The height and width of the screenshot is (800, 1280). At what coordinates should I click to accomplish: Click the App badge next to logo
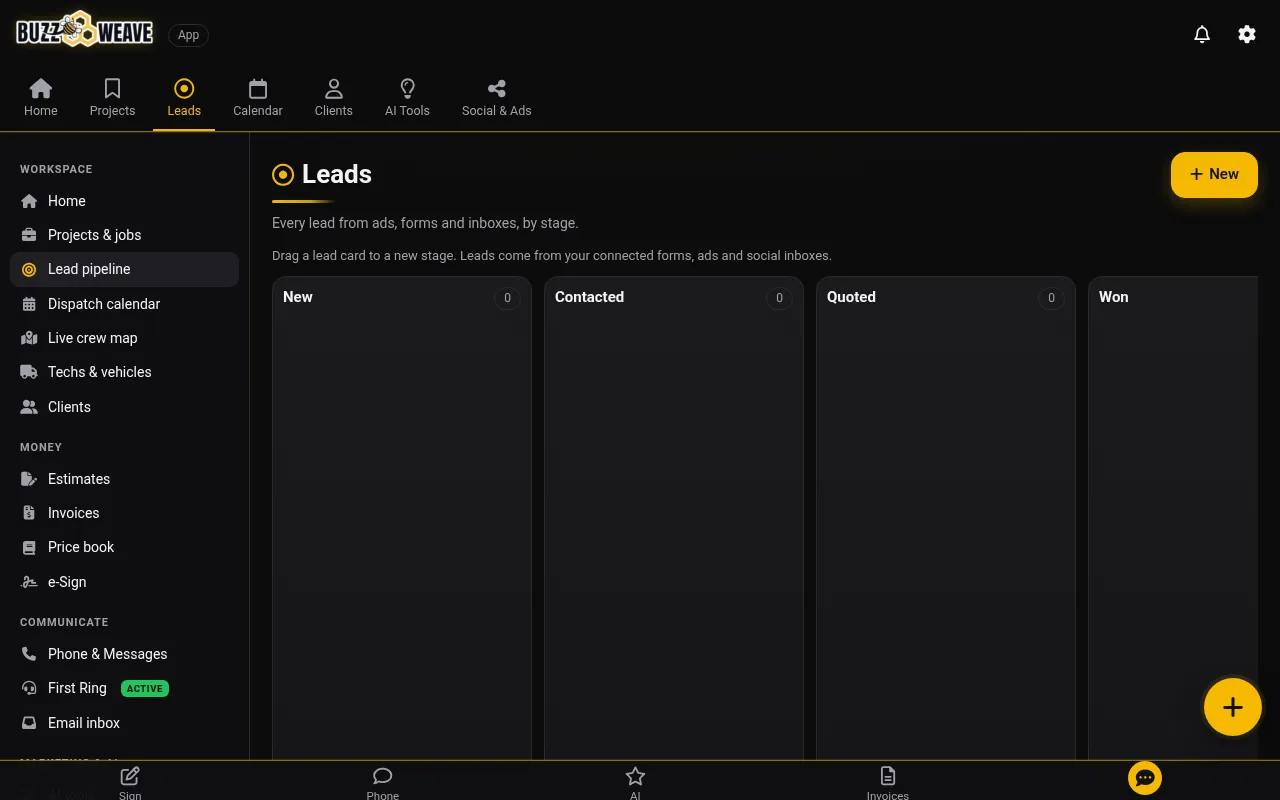click(188, 35)
